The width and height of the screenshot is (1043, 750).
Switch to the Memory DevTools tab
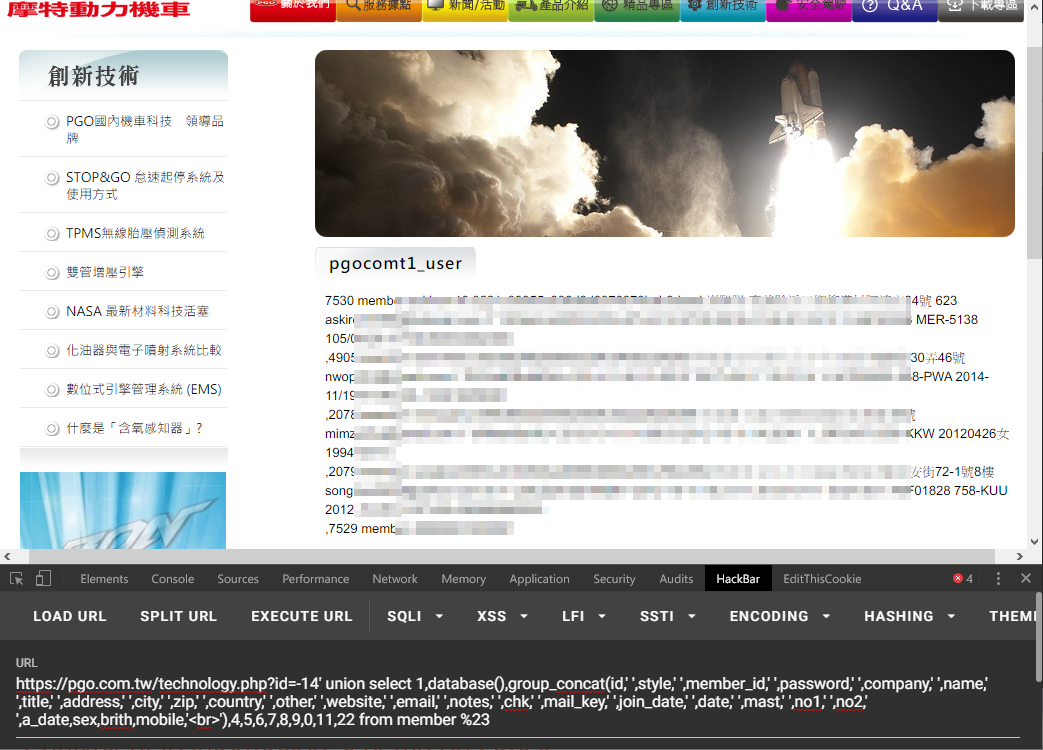click(463, 579)
